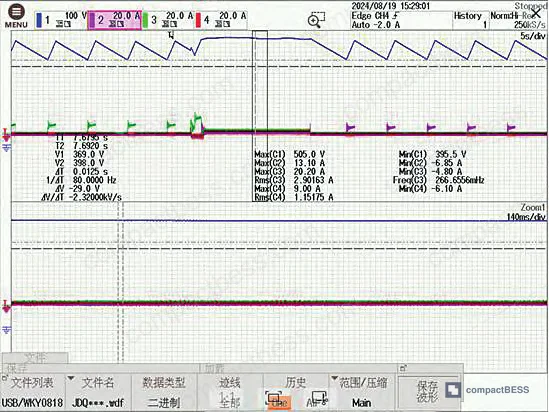Switch to the 加载 tab
Screen dimensions: 549x412
[214, 368]
